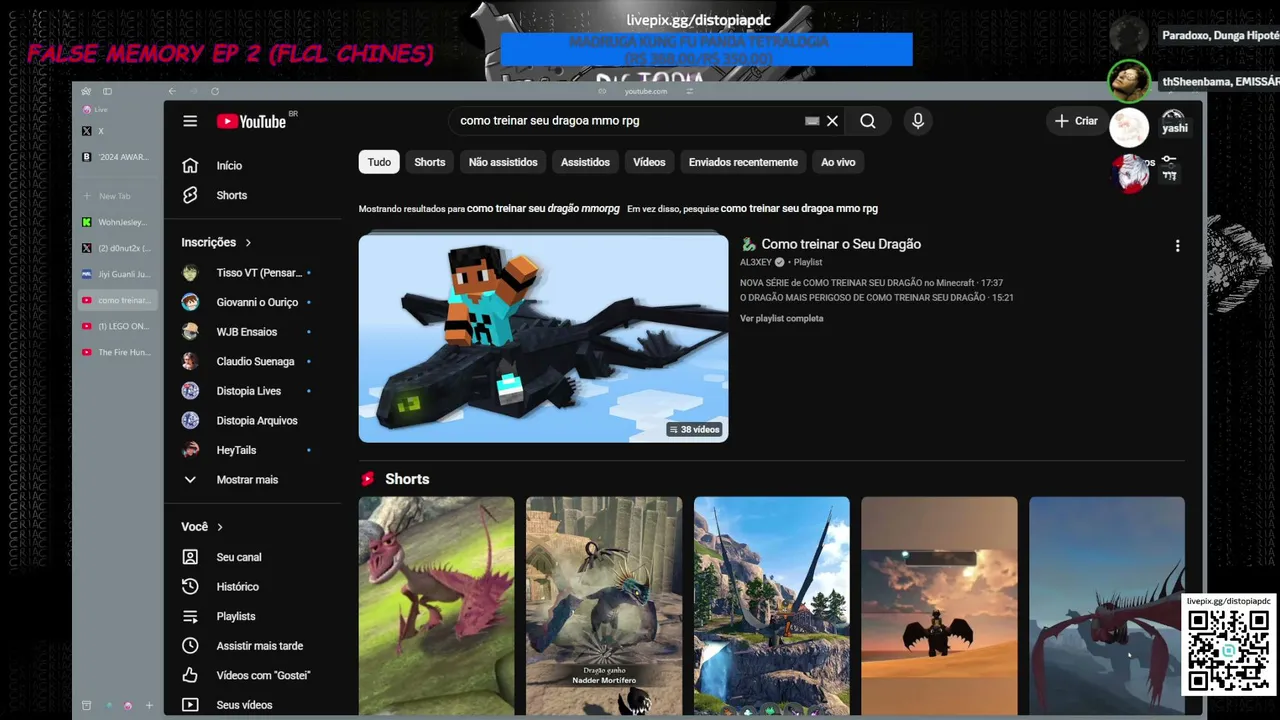This screenshot has width=1280, height=720.
Task: Click the thumbs-up Vídeos com Gostei icon
Action: [x=190, y=675]
